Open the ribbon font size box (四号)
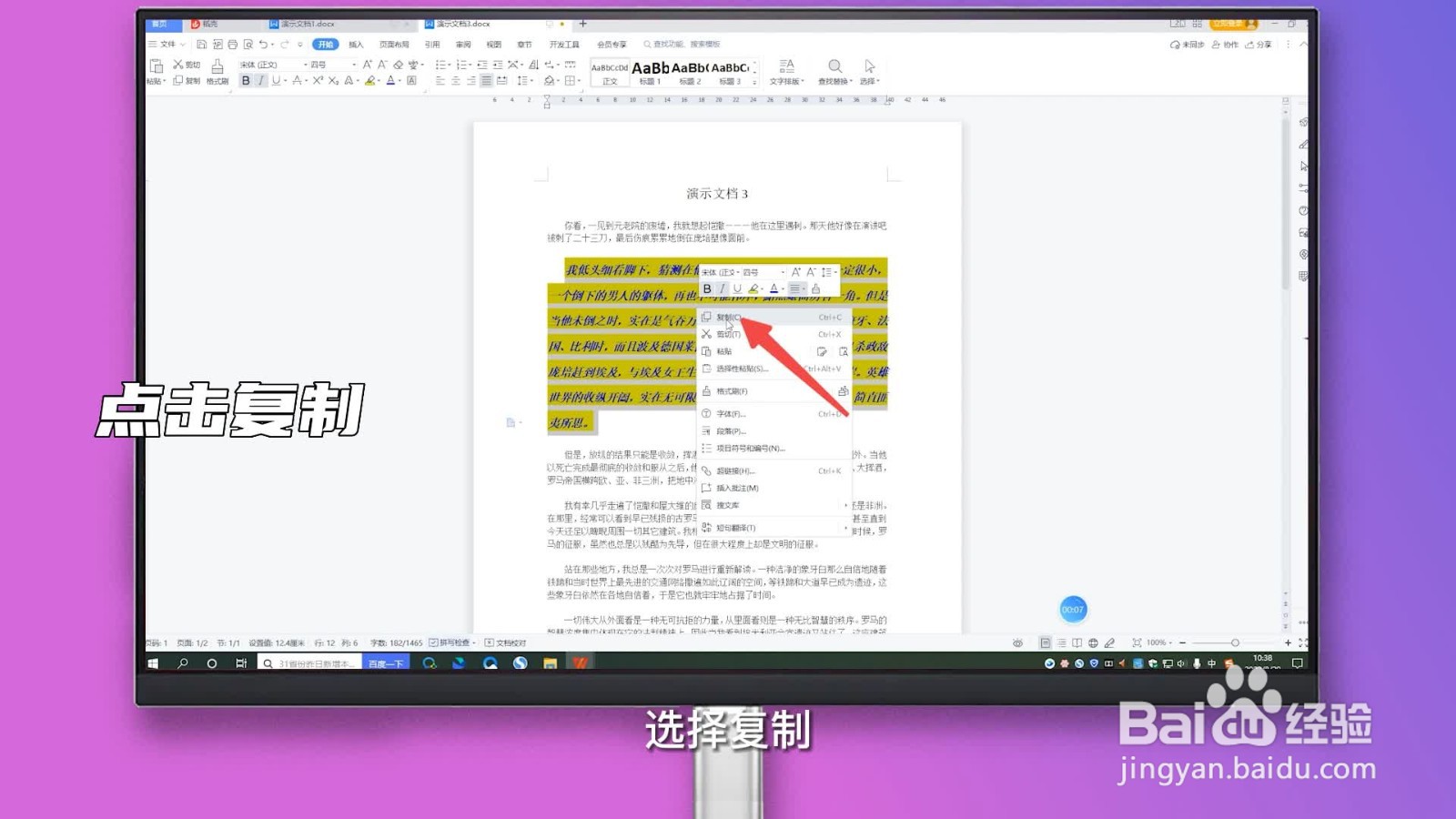The width and height of the screenshot is (1456, 819). (x=332, y=65)
